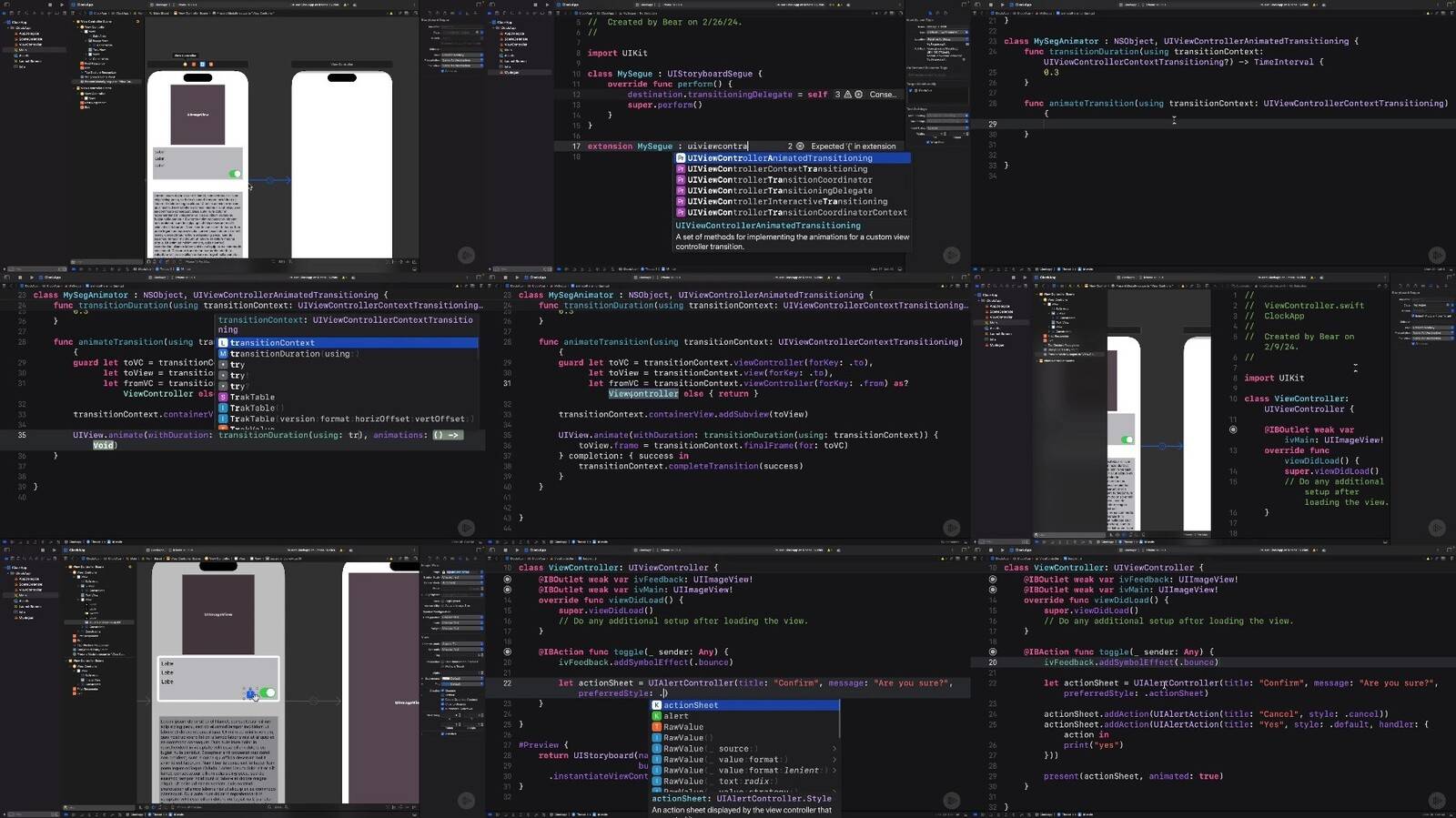
Task: Open the Background pop-up in the Attributes inspector
Action: point(461,678)
